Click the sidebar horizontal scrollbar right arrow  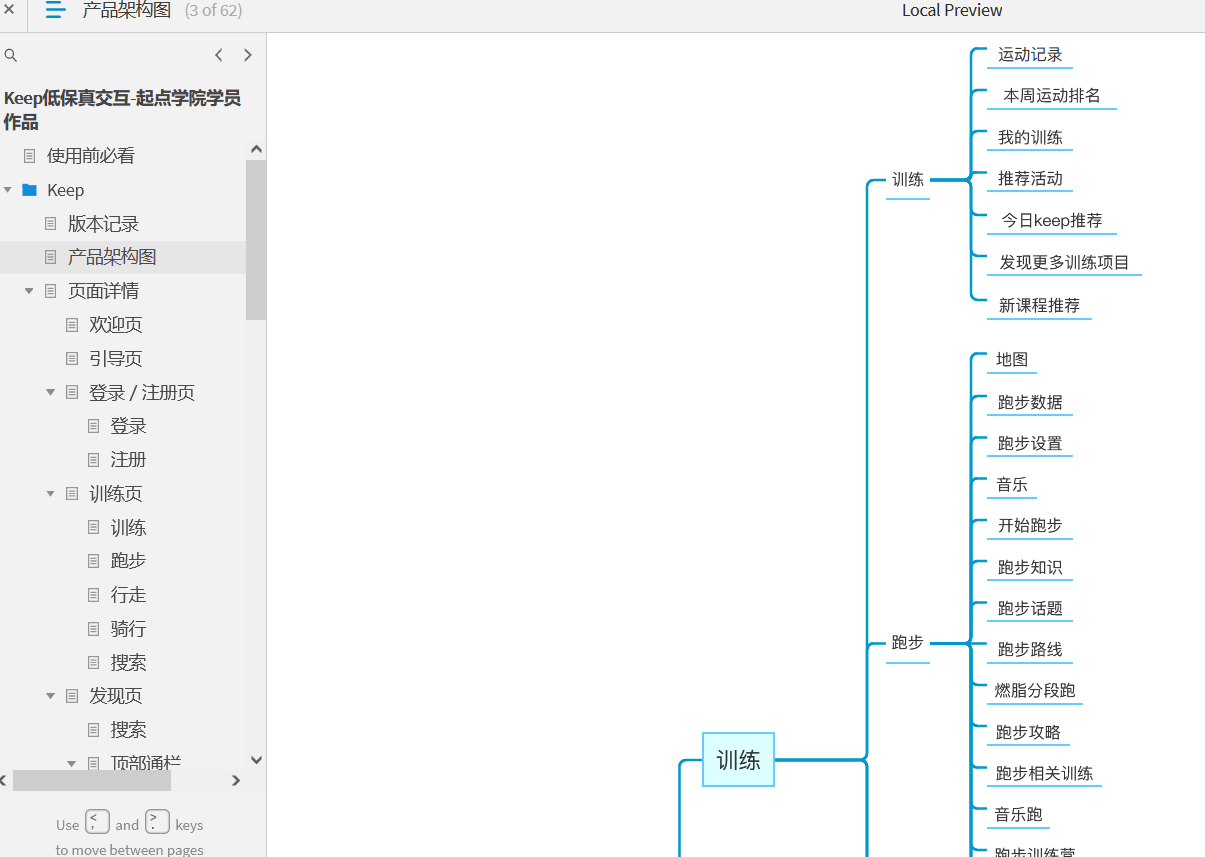(x=236, y=780)
